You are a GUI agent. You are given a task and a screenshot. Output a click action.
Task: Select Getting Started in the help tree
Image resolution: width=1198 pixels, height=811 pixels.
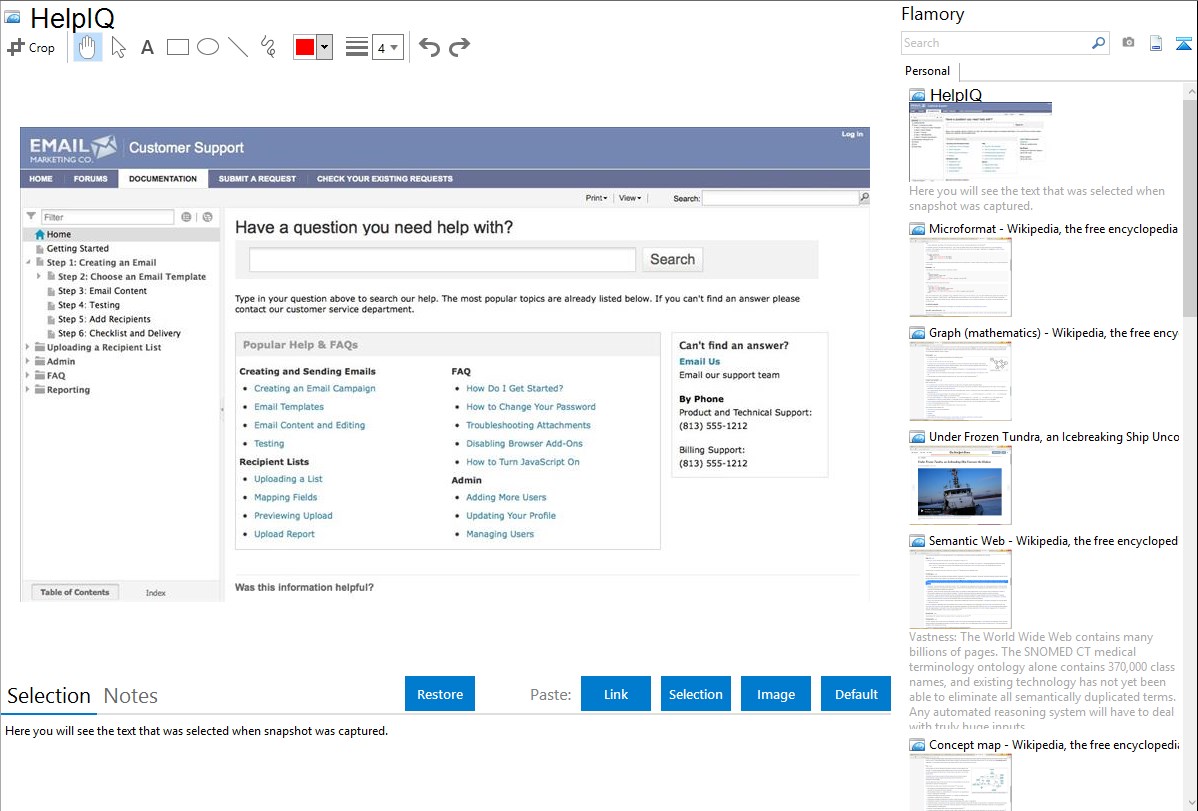point(78,248)
